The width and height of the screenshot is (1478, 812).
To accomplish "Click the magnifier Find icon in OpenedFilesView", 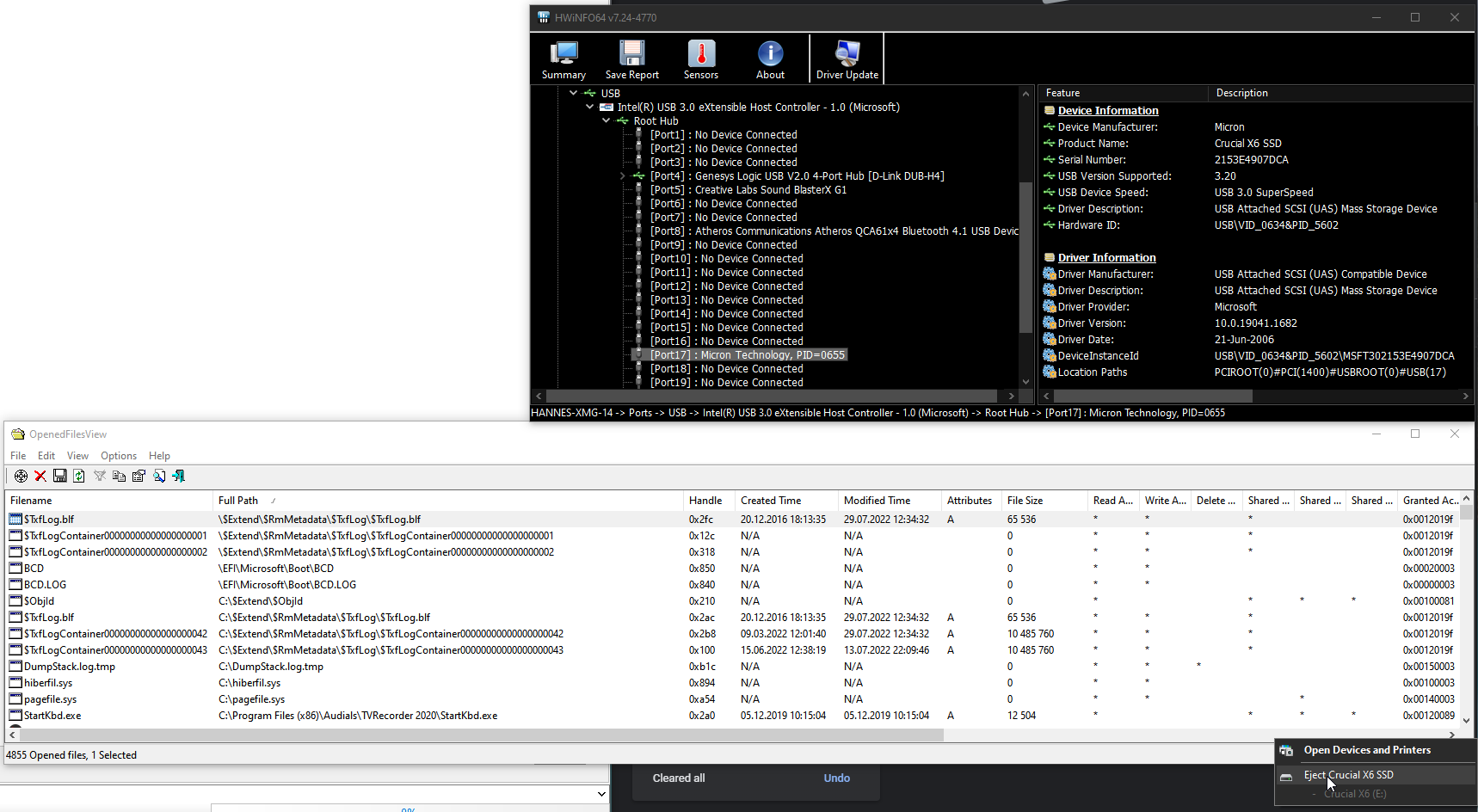I will [x=159, y=476].
